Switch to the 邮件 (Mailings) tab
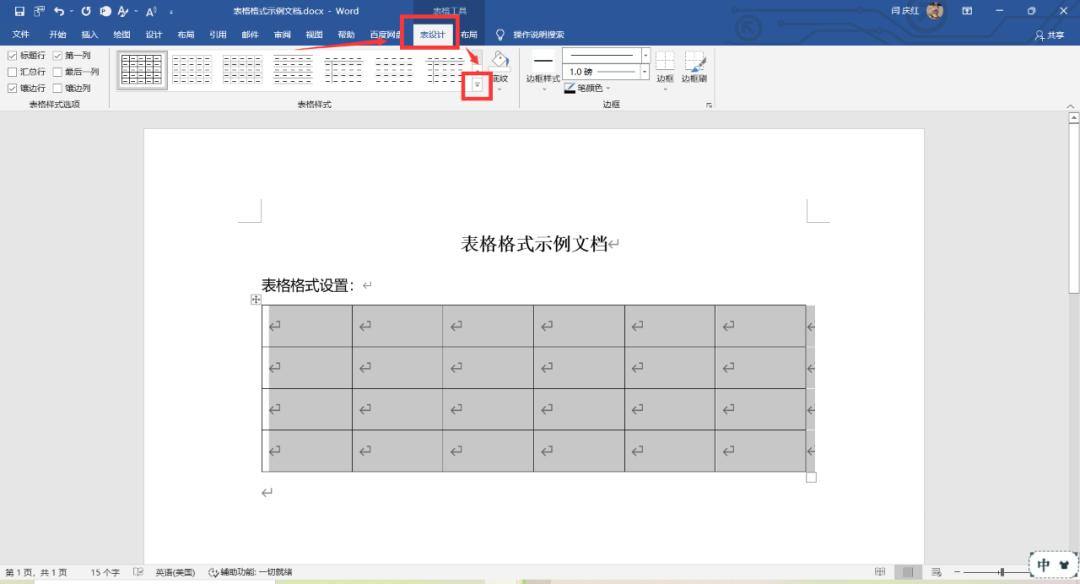 [250, 34]
